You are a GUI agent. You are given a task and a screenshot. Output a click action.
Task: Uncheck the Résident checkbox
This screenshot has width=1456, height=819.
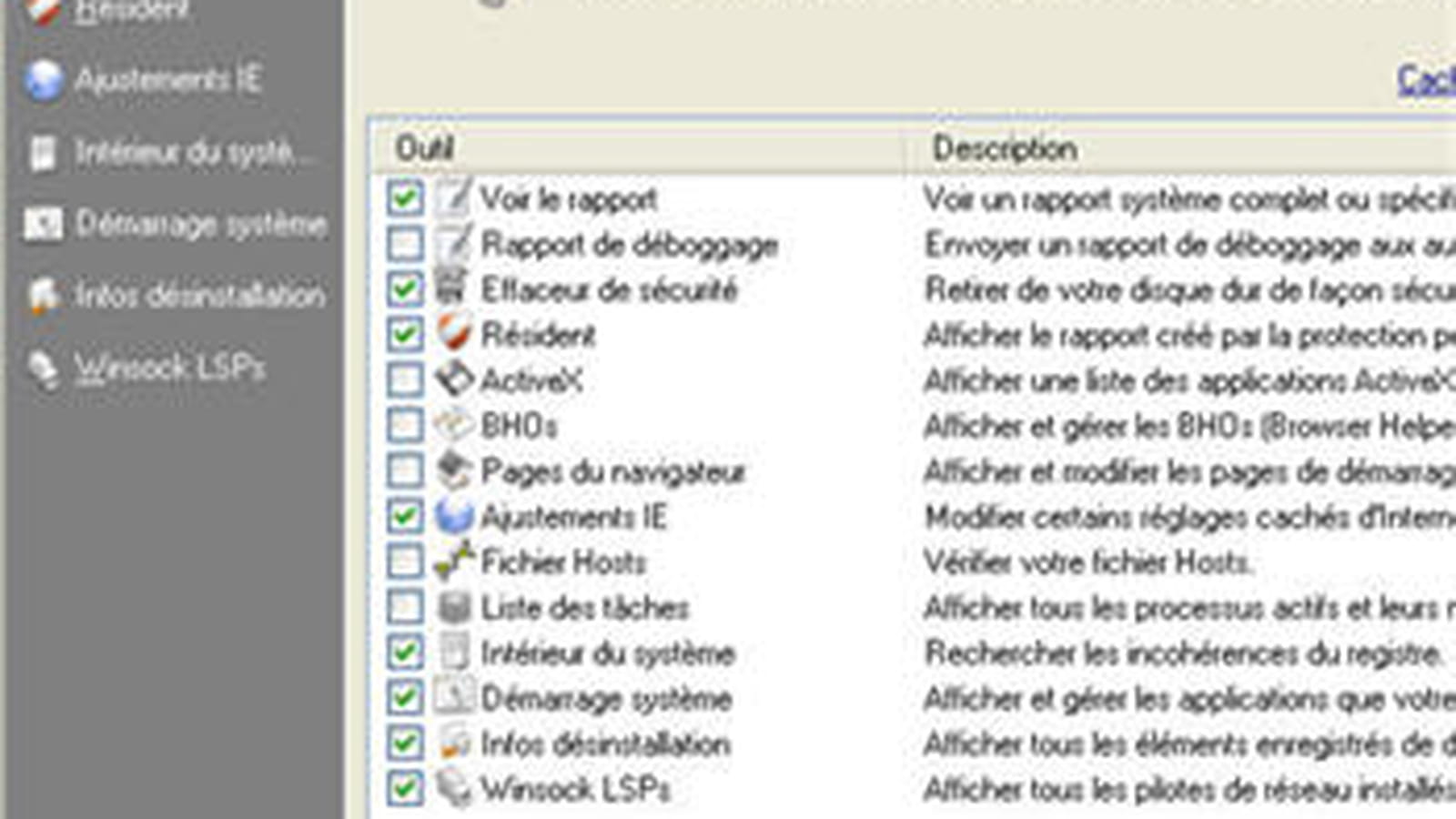coord(405,334)
